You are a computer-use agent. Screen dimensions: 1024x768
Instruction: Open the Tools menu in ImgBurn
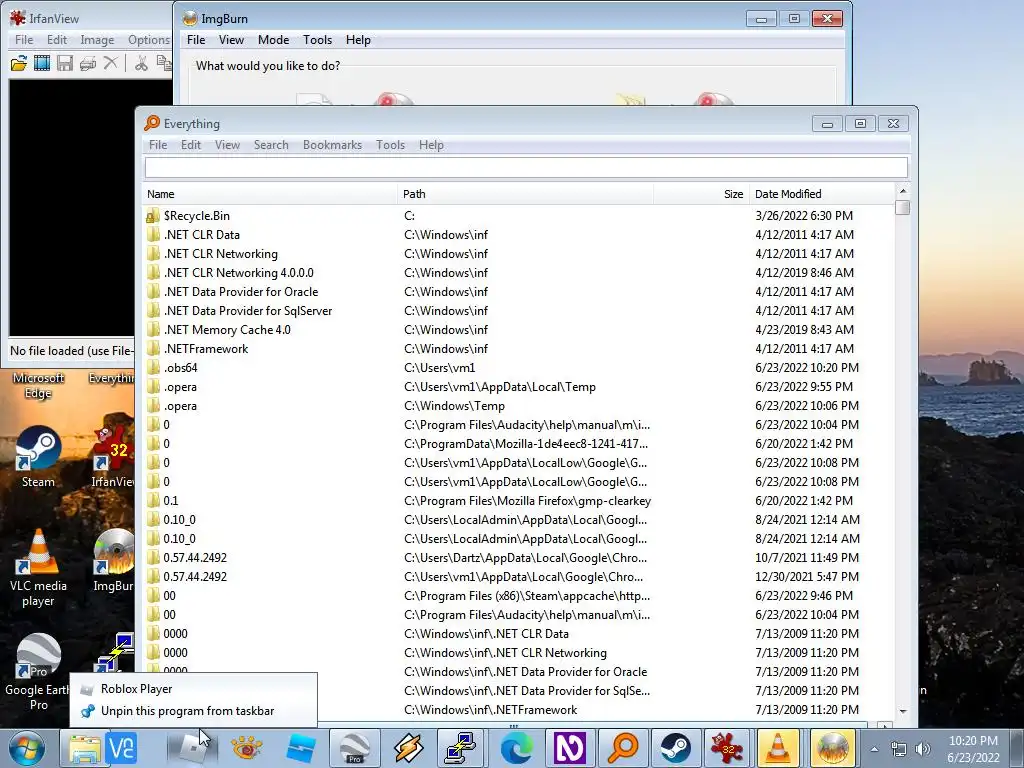coord(317,40)
